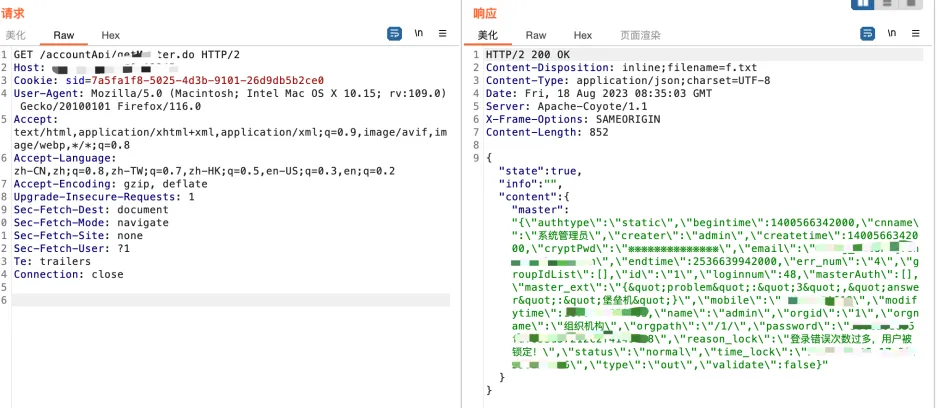The image size is (937, 408).
Task: Switch request view to Hex tab
Action: point(111,35)
